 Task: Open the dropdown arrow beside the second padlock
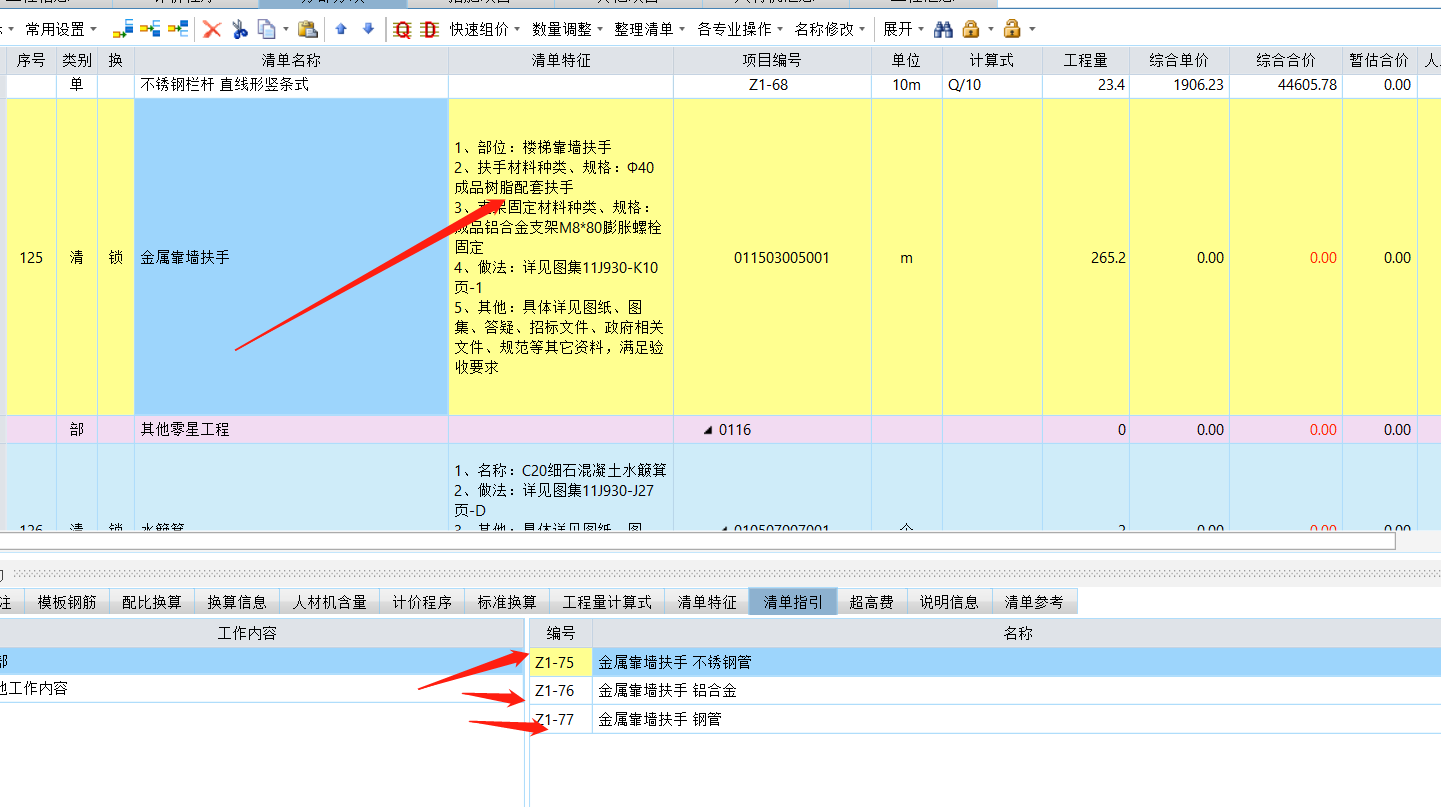1032,29
